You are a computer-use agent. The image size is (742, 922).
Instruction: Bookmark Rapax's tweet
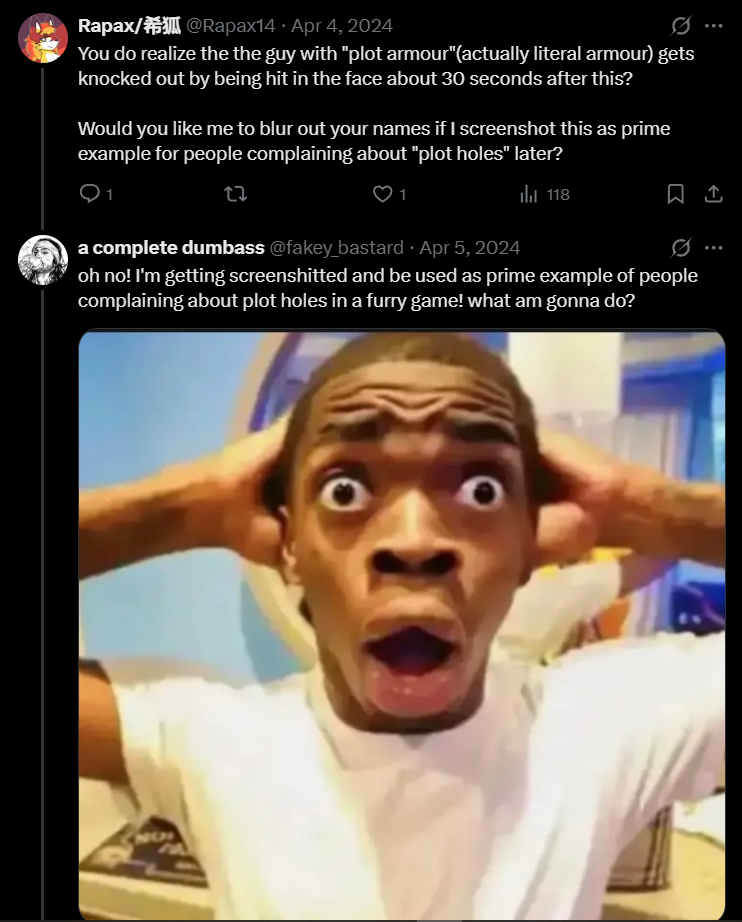pos(676,193)
